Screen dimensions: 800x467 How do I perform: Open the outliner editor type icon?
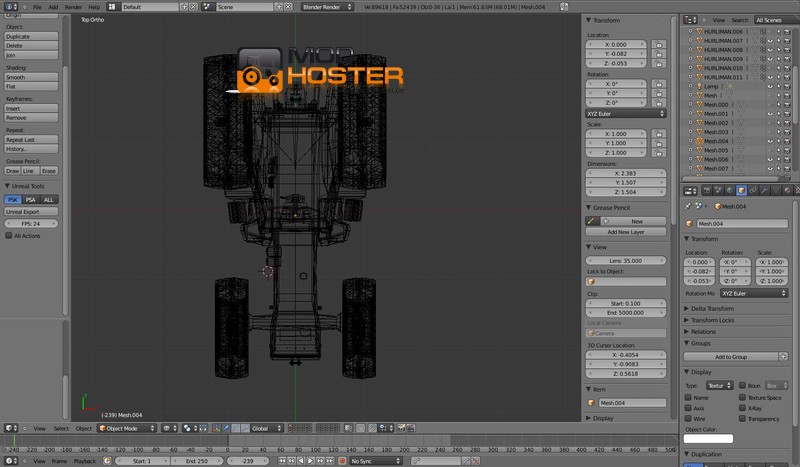click(x=690, y=20)
